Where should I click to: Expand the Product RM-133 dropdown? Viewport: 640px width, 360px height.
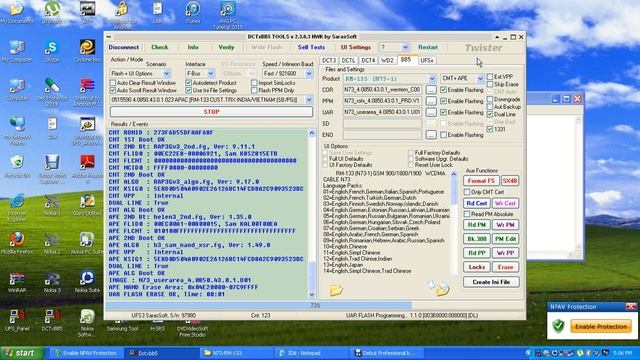(432, 78)
